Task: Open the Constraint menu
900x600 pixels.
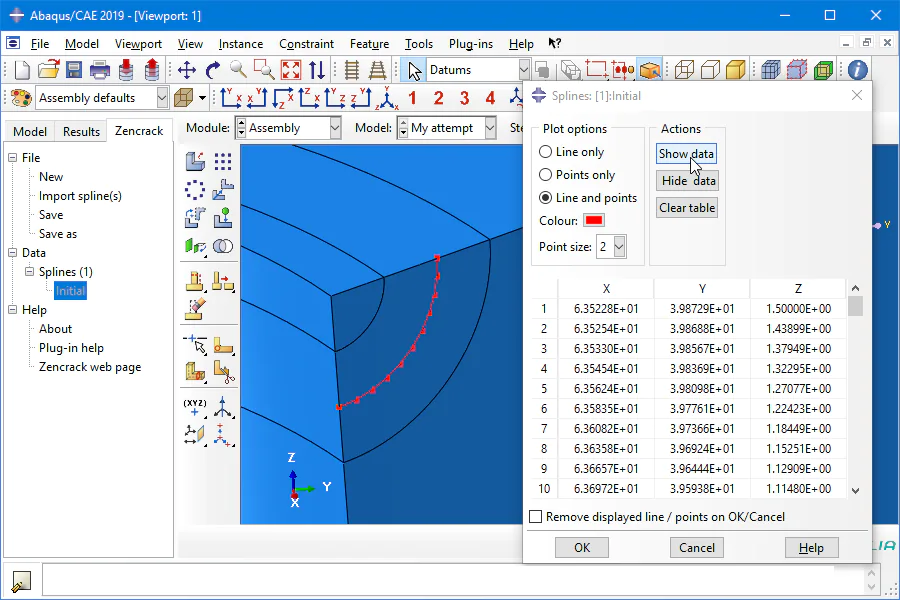Action: pyautogui.click(x=307, y=44)
